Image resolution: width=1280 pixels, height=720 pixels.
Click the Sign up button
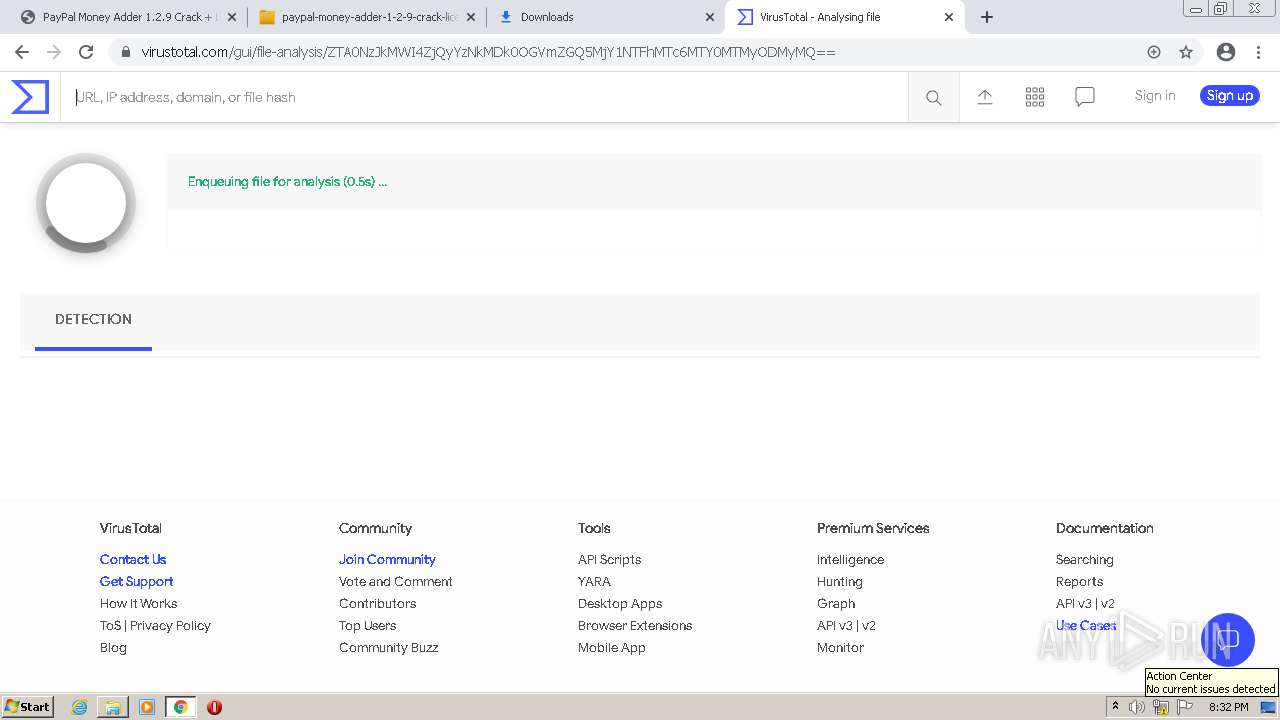1230,96
